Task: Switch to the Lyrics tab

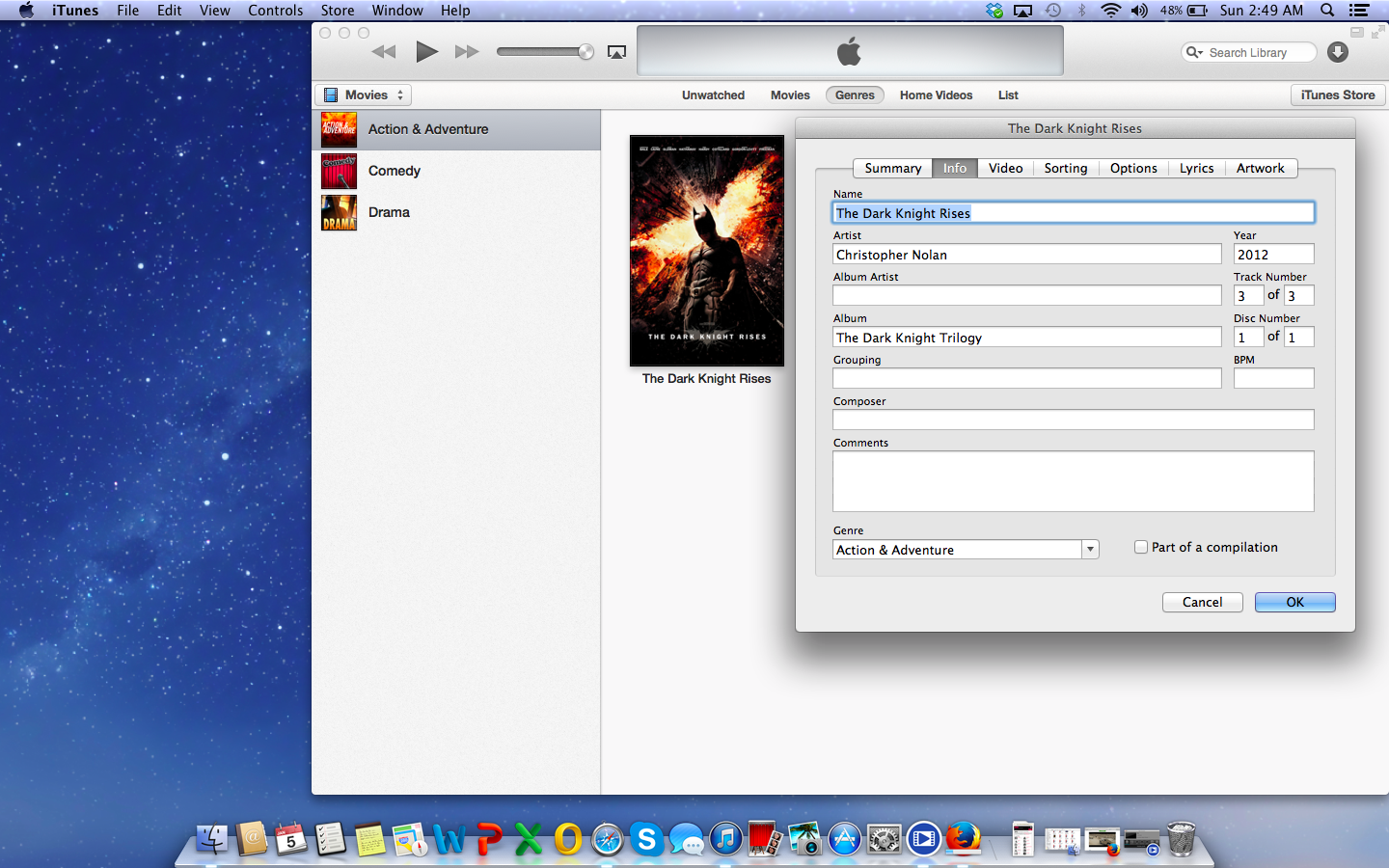Action: coord(1196,168)
